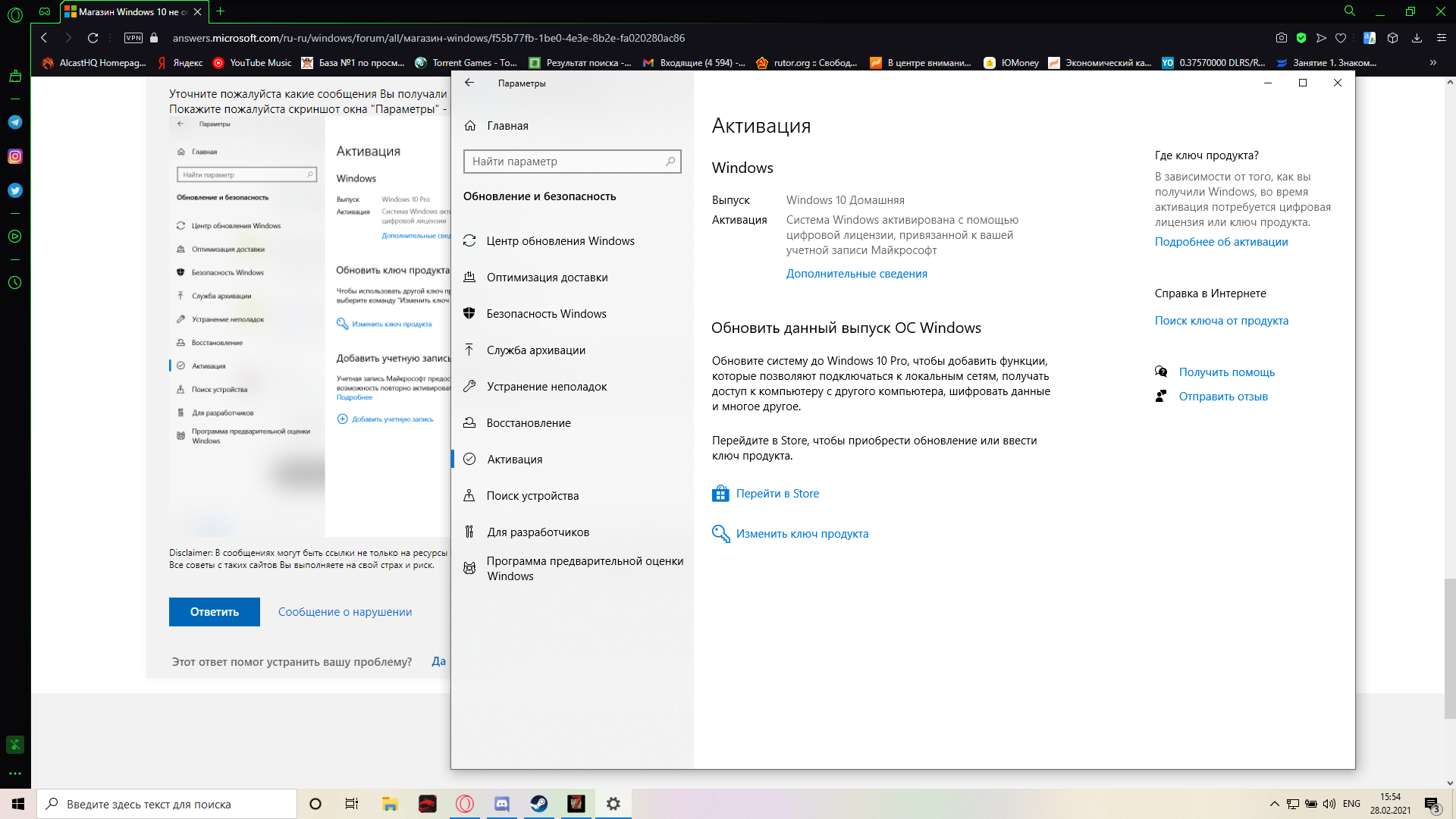This screenshot has width=1456, height=819.
Task: Click the Ответить button on forum page
Action: pos(215,612)
